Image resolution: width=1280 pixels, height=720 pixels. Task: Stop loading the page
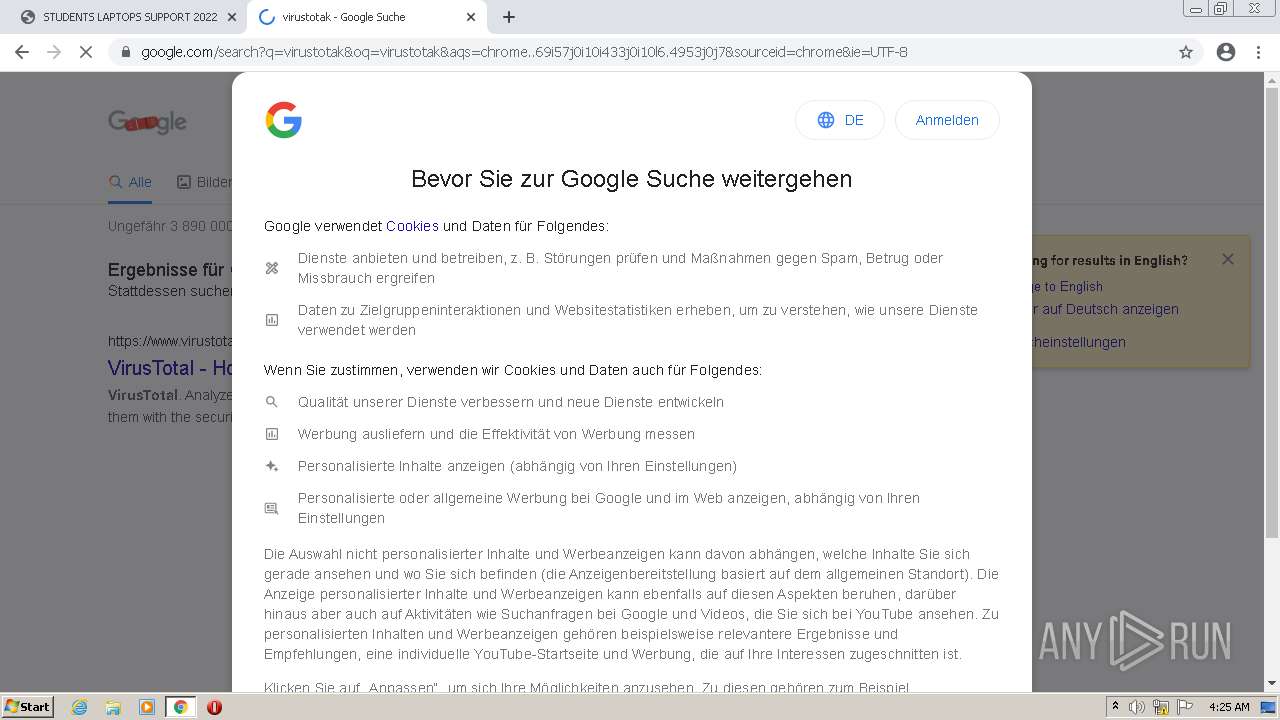click(x=86, y=52)
